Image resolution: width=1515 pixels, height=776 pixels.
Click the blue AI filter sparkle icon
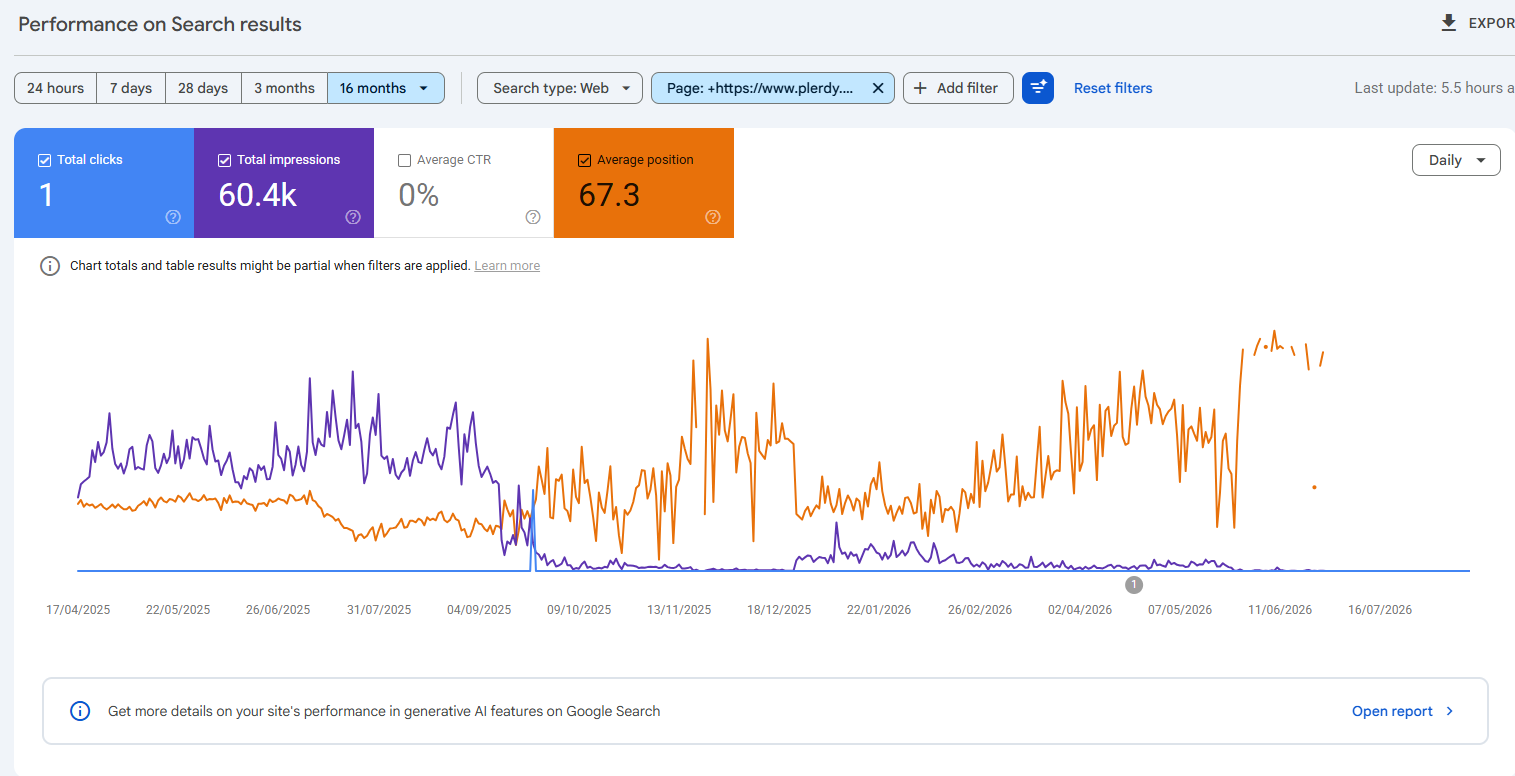tap(1038, 88)
